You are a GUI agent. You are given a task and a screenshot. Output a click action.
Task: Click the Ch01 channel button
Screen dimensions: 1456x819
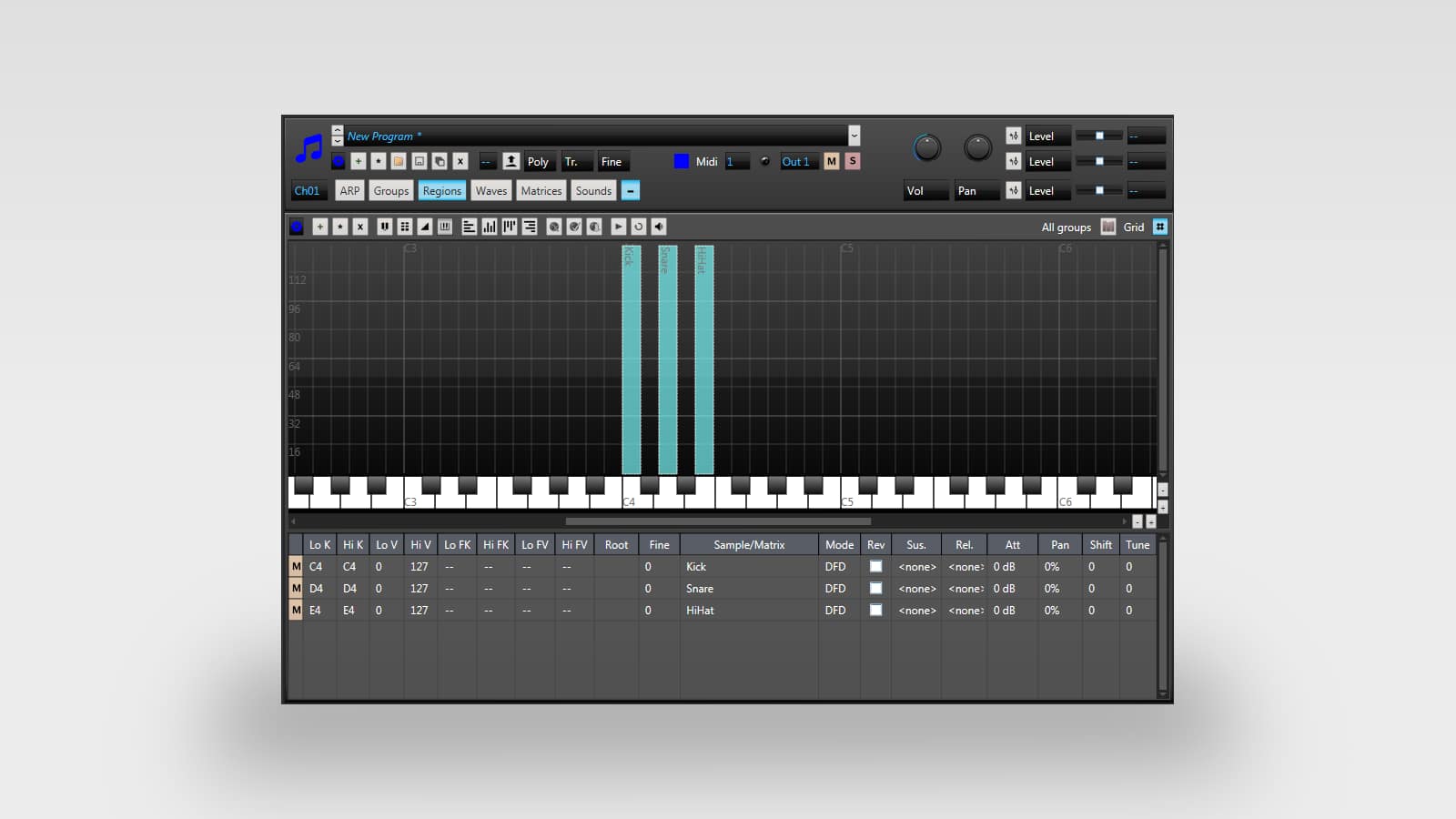(x=308, y=190)
